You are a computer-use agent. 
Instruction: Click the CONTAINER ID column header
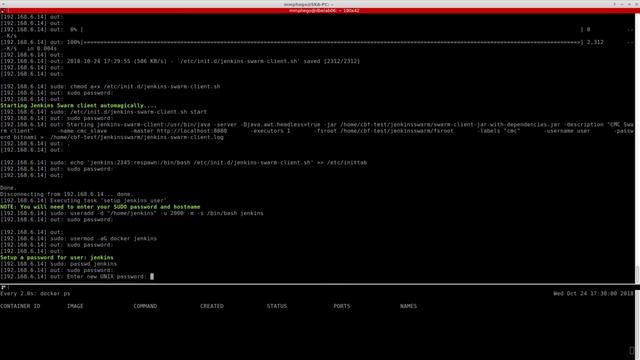click(20, 306)
